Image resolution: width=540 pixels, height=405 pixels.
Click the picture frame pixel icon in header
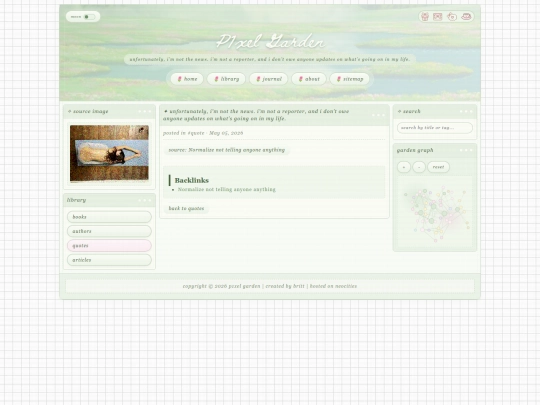(438, 17)
